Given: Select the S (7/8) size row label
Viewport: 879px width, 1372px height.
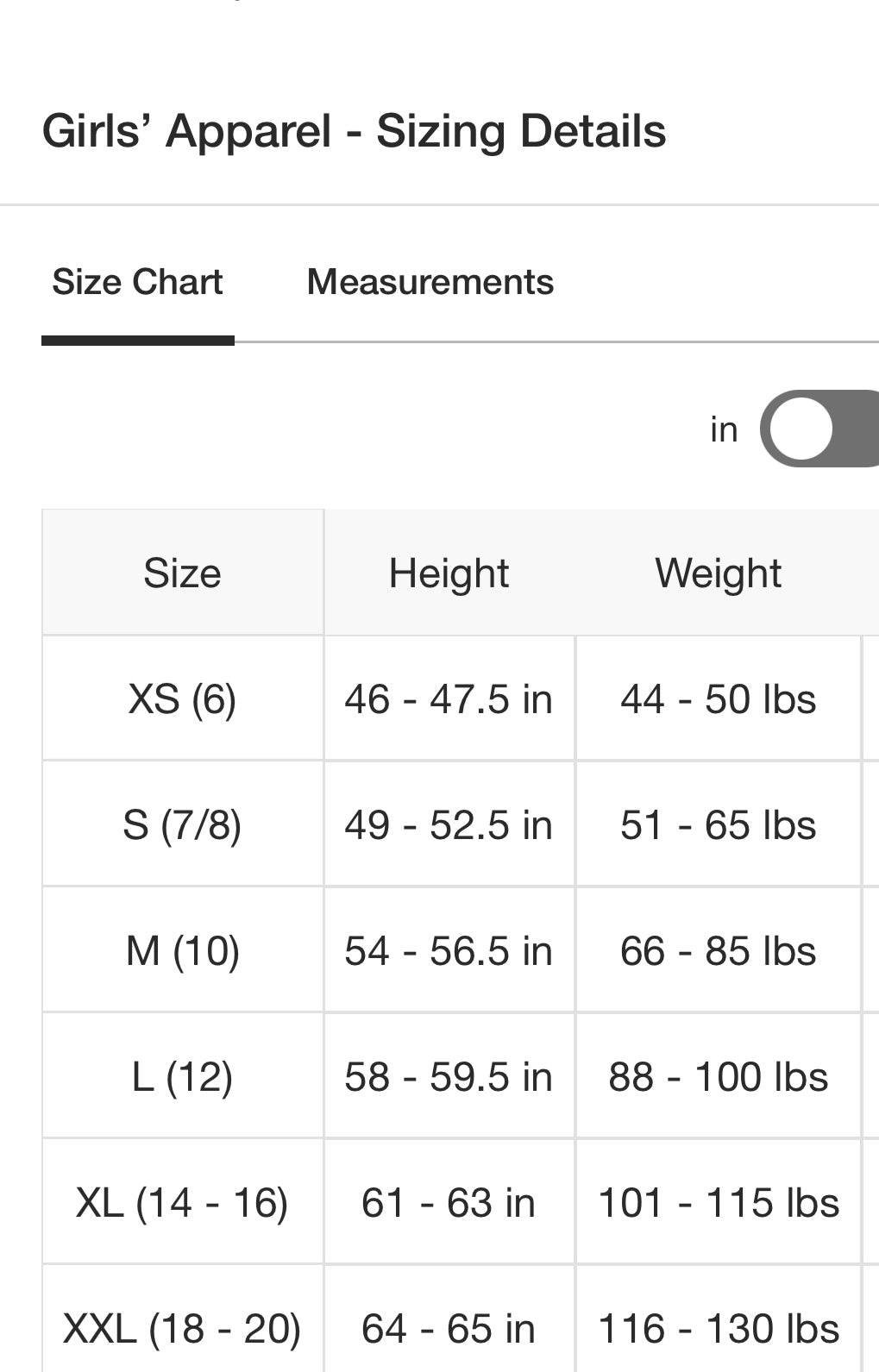Looking at the screenshot, I should (x=182, y=825).
